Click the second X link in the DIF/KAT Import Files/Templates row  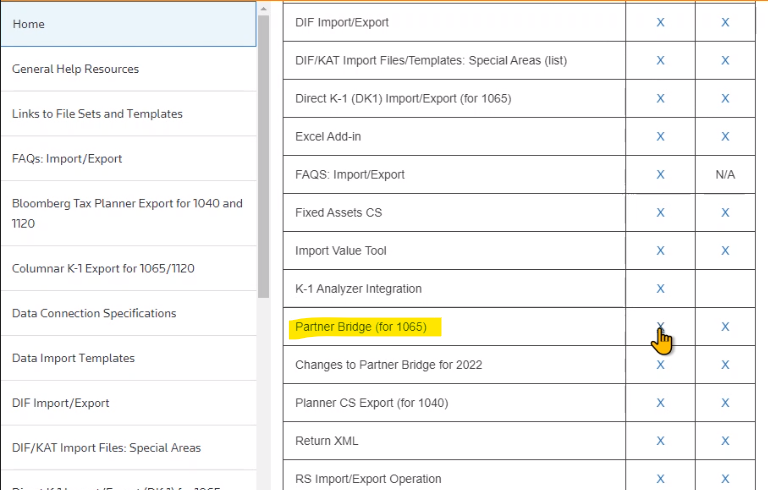point(725,61)
